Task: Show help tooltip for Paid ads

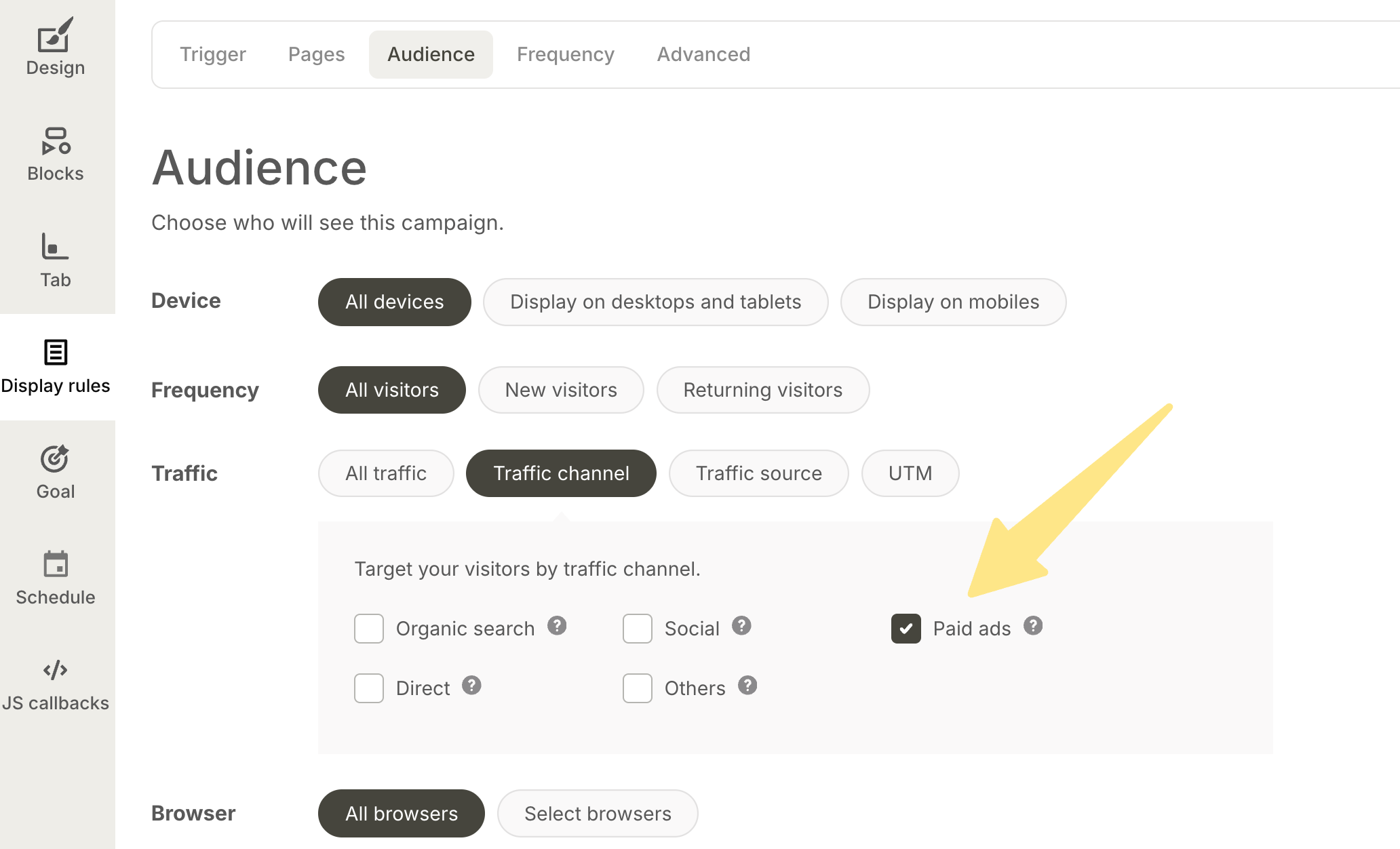Action: (x=1033, y=625)
